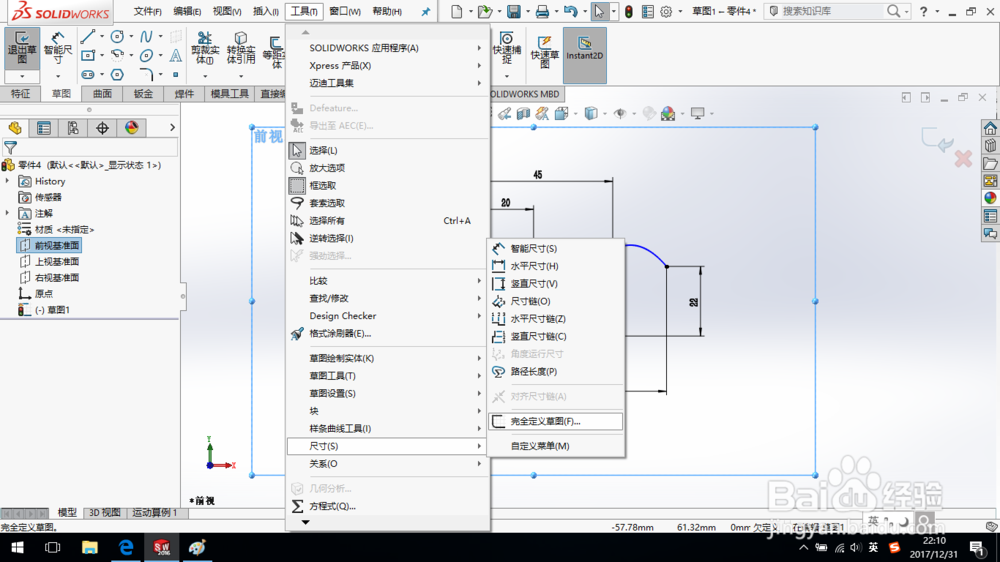
Task: Choose 路径长度 from submenu
Action: point(555,371)
